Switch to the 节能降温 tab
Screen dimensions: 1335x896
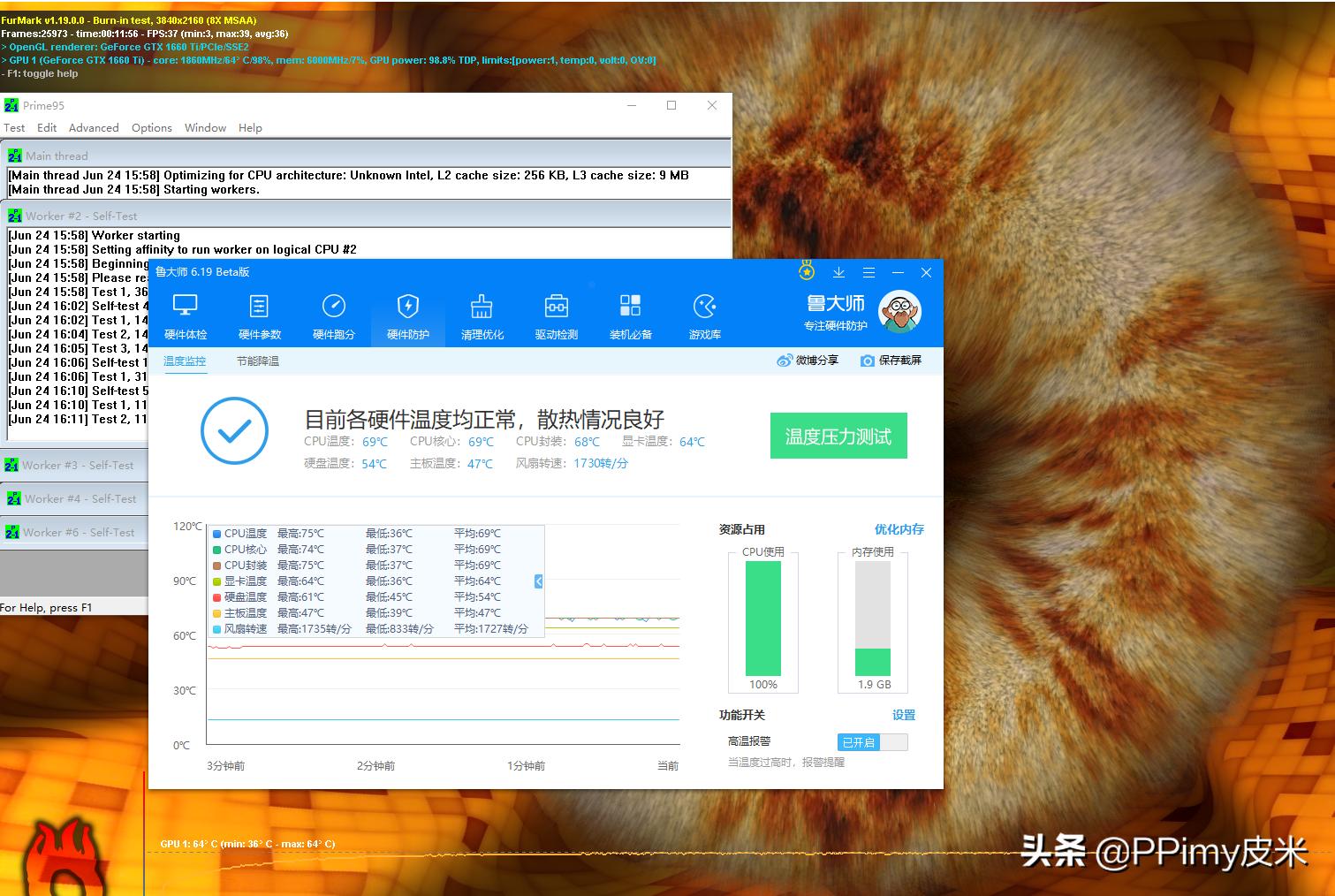(x=257, y=361)
